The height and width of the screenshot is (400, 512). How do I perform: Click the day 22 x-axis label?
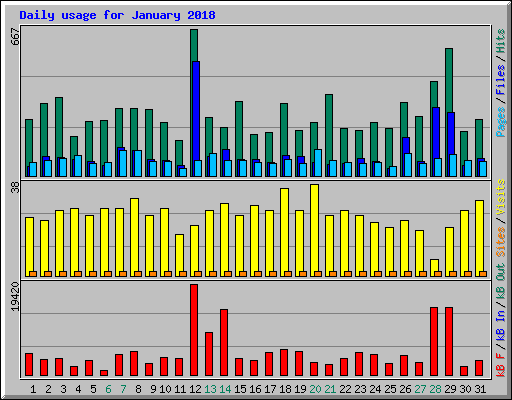click(x=345, y=389)
